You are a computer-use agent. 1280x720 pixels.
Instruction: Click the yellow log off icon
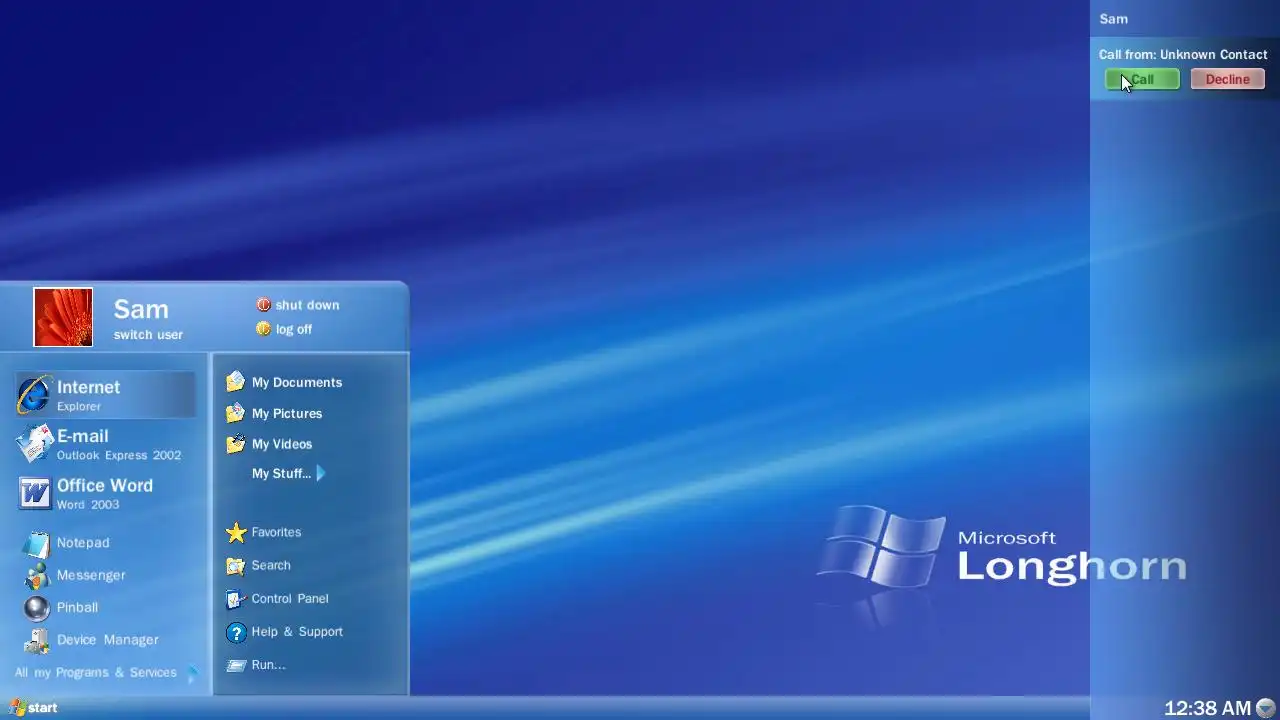tap(264, 329)
